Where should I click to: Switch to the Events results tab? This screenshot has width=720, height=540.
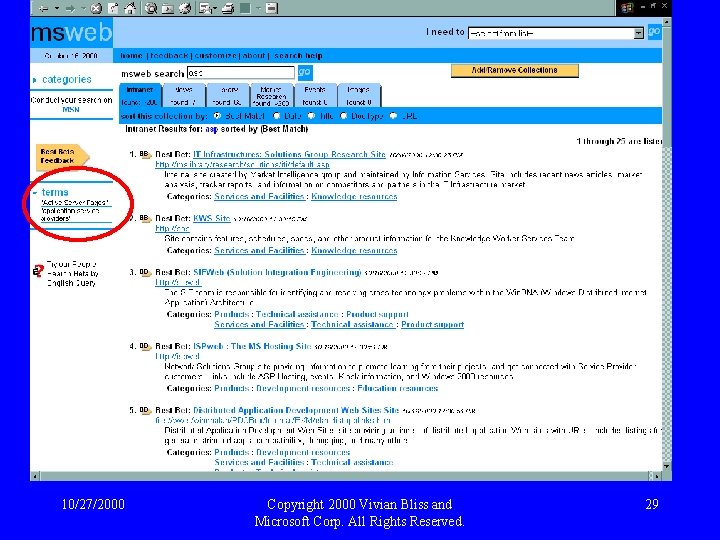315,96
